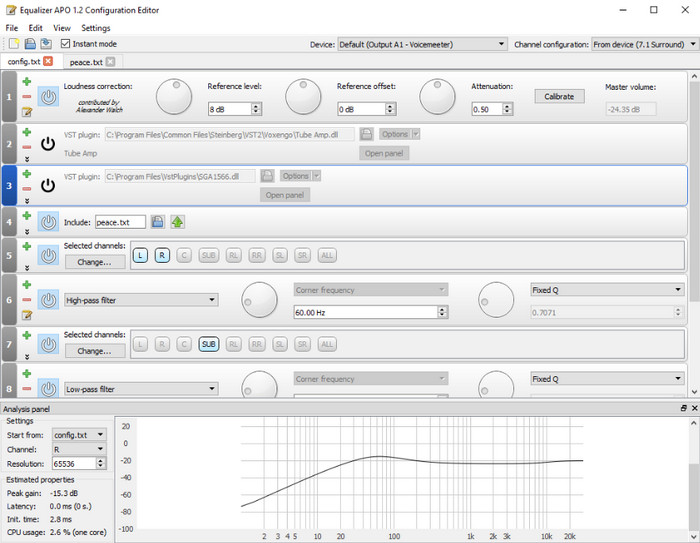The image size is (700, 543).
Task: Open the edit-text icon on row 1
Action: click(x=27, y=112)
